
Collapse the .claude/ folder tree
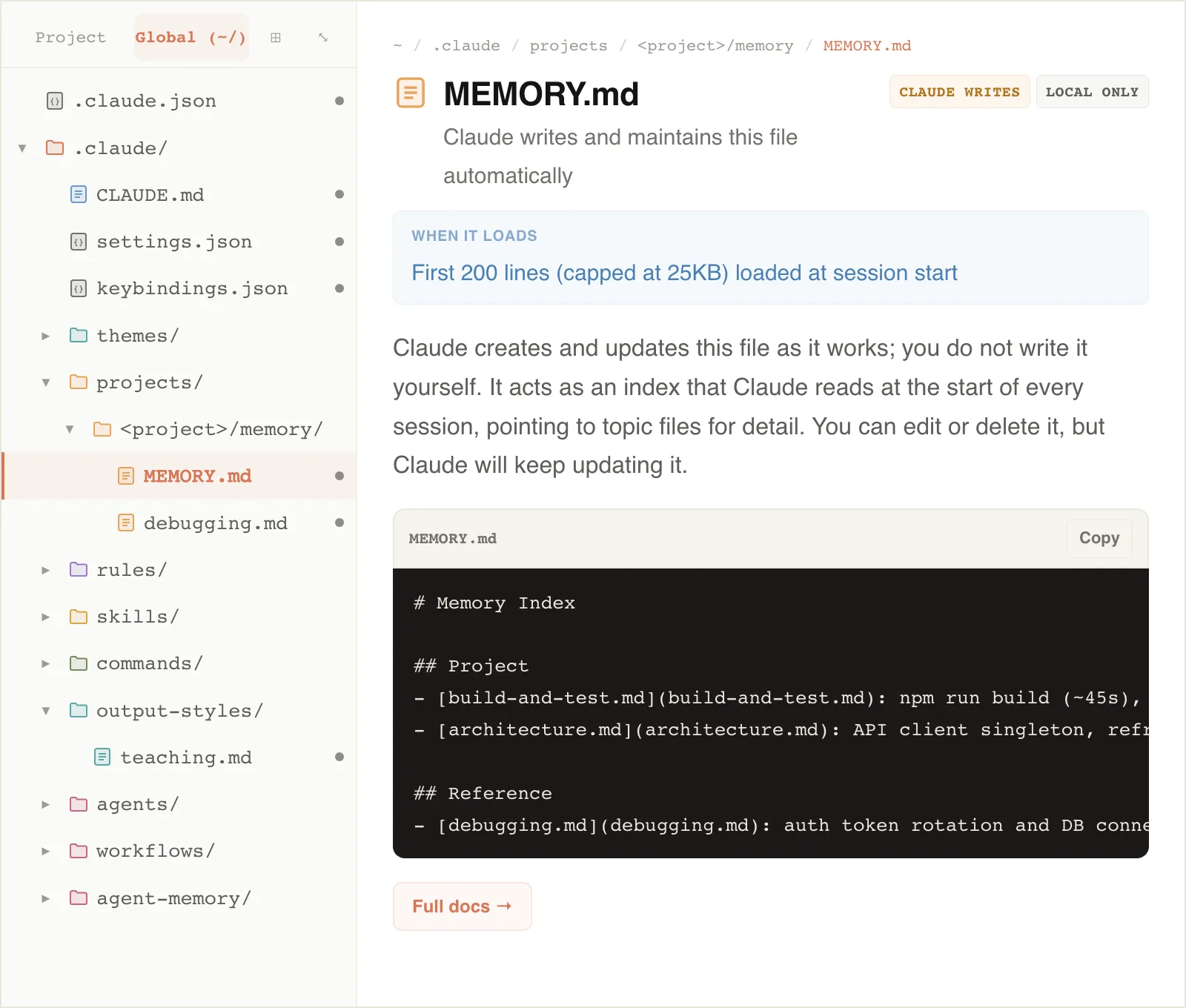click(x=22, y=148)
